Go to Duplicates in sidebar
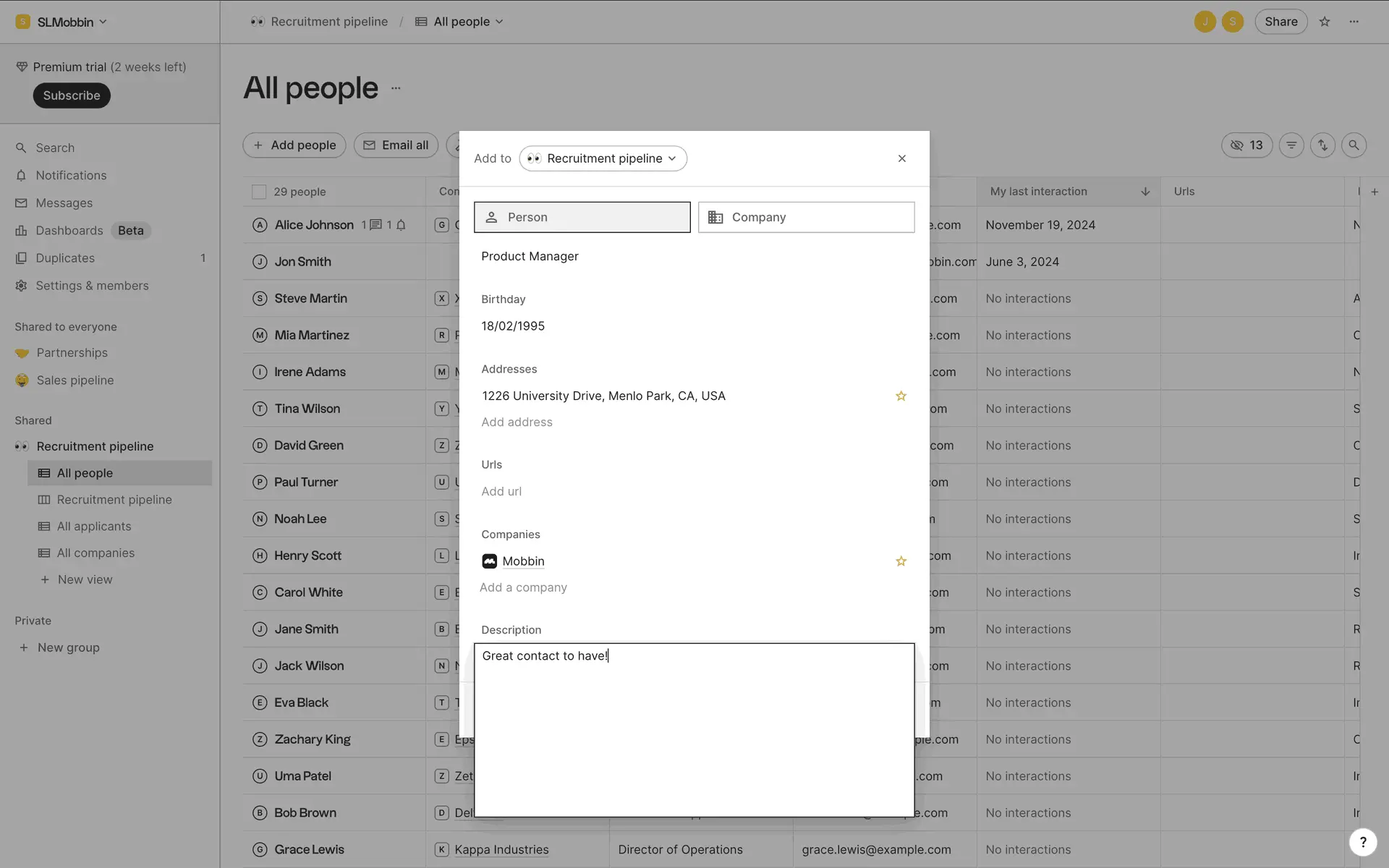 (x=65, y=258)
